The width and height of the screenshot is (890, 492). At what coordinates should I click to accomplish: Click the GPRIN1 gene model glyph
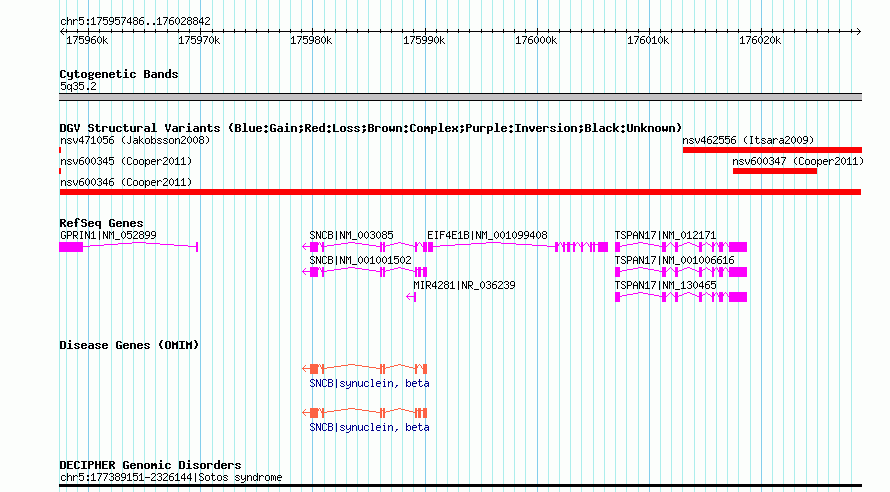click(128, 247)
